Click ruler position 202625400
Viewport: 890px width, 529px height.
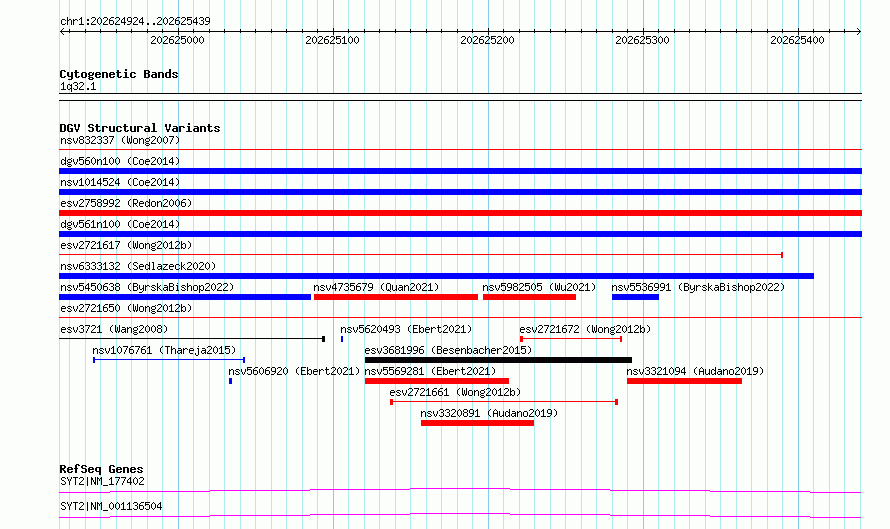click(797, 40)
